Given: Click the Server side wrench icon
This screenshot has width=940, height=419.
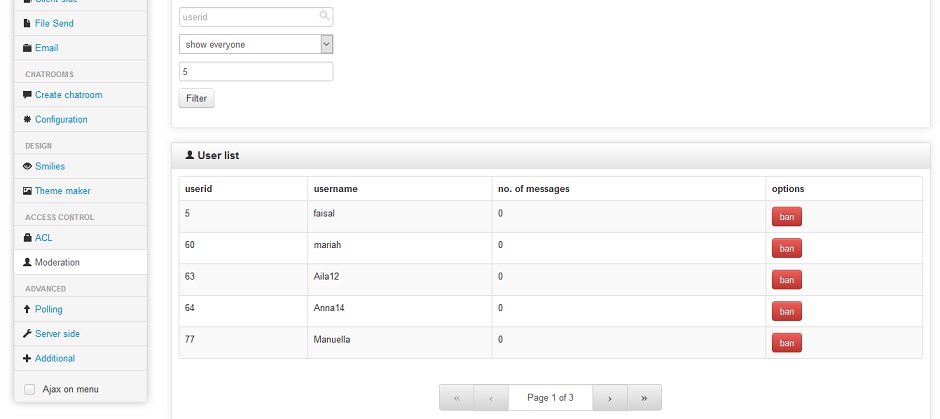Looking at the screenshot, I should 27,333.
